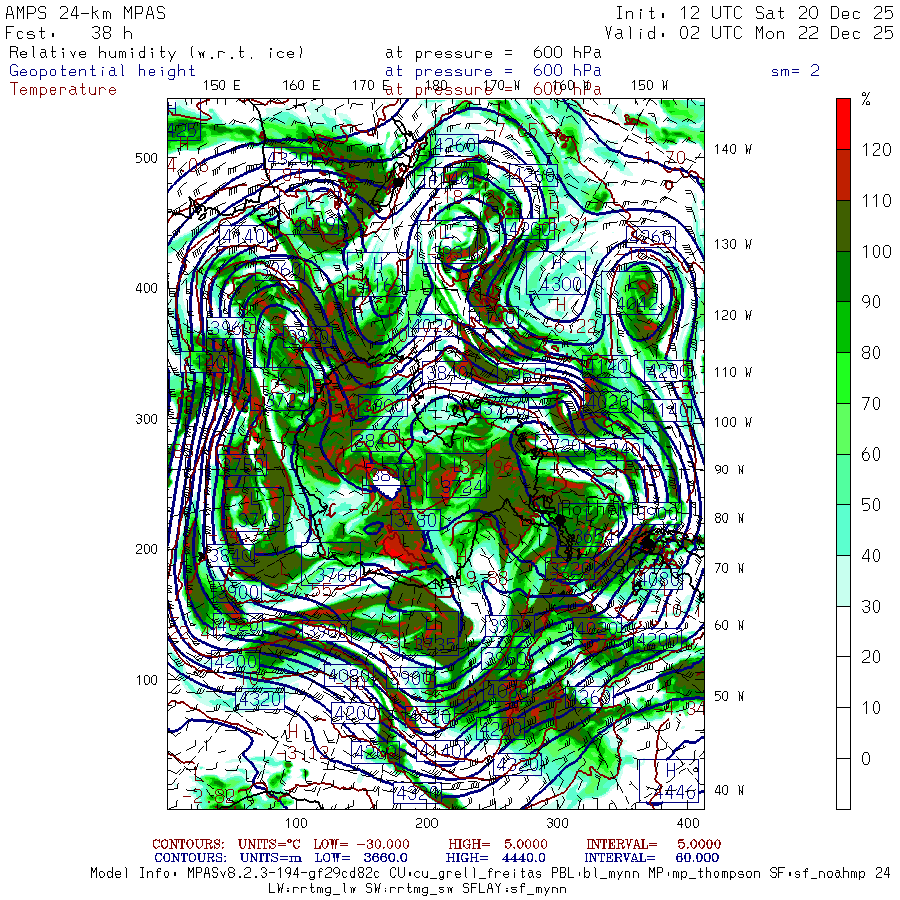Screen dimensions: 900x900
Task: Click the blue 'Geopotential height' label
Action: pyautogui.click(x=102, y=71)
